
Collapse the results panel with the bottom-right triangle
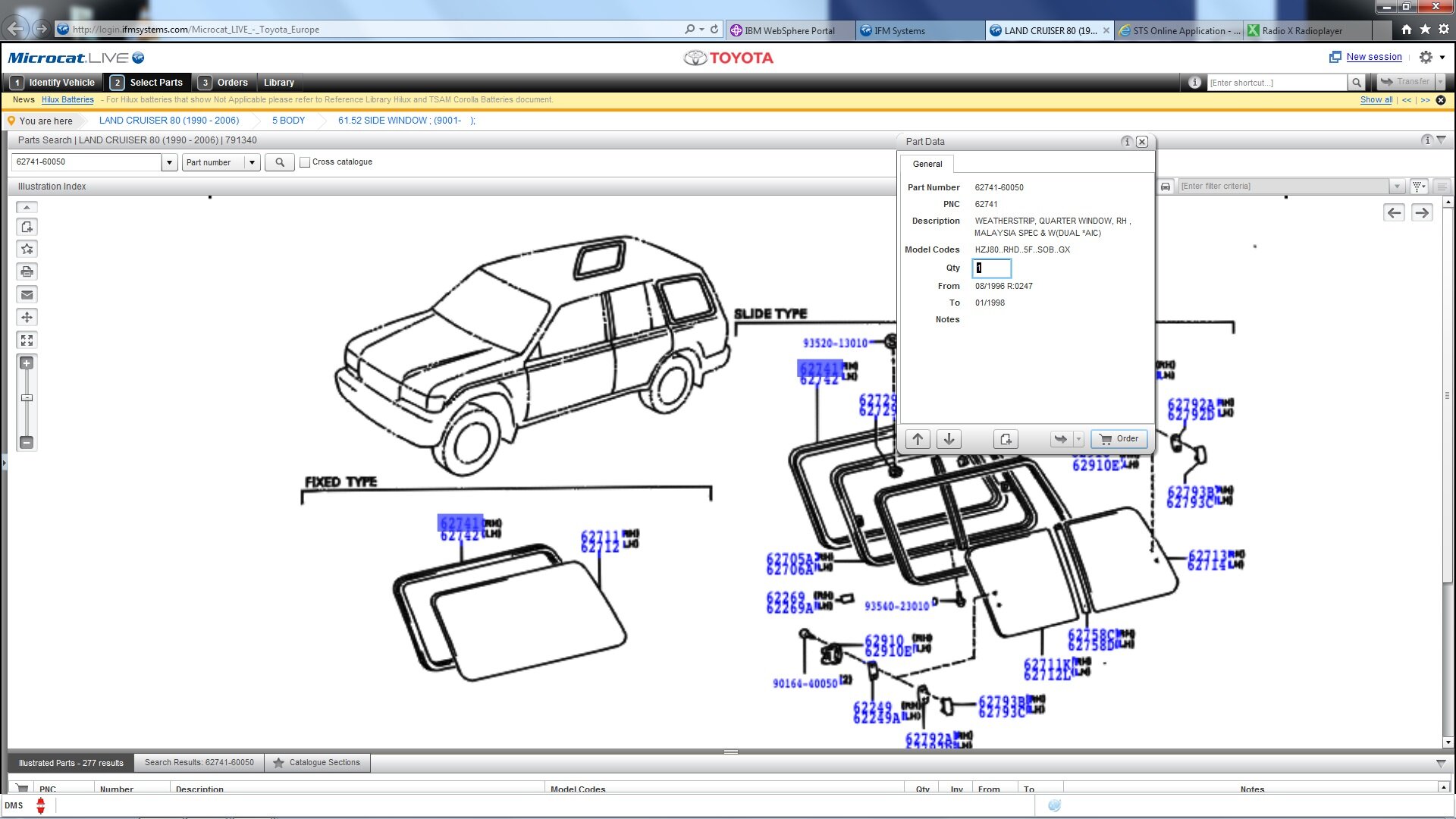(1441, 764)
